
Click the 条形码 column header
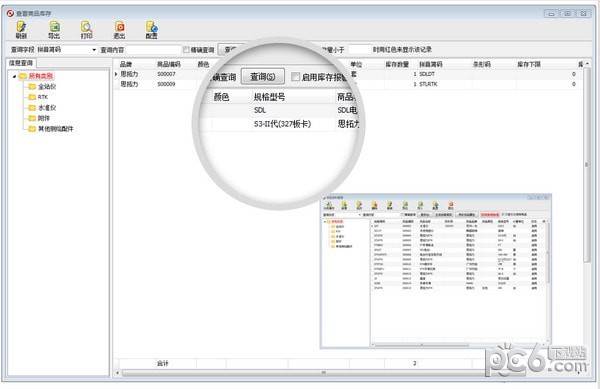click(482, 64)
